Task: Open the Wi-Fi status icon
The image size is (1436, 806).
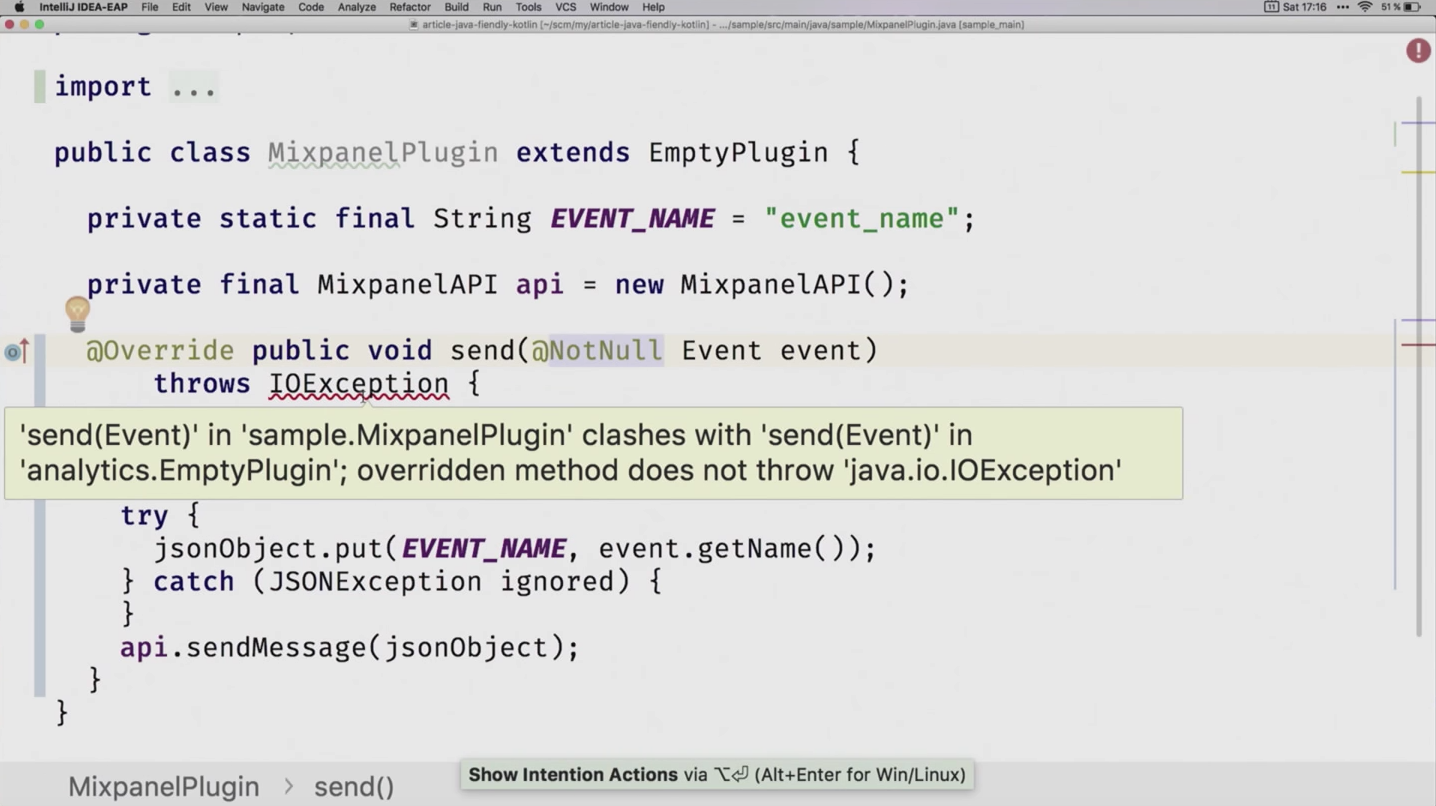Action: tap(1365, 7)
